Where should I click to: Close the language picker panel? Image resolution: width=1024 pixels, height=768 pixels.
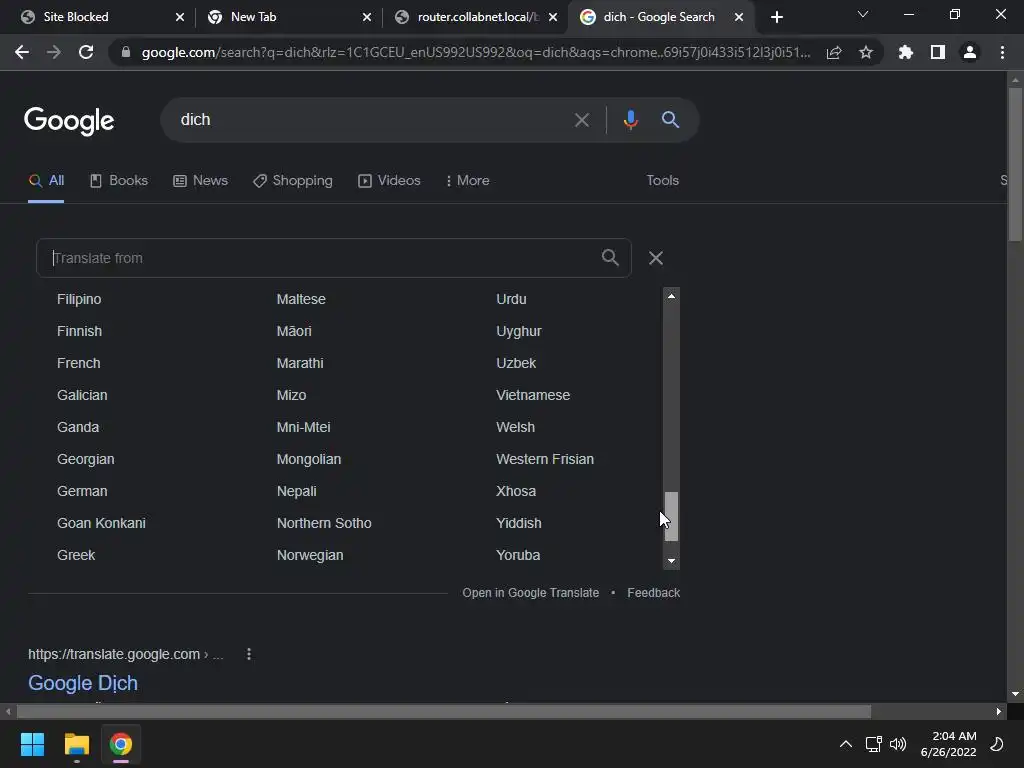656,258
